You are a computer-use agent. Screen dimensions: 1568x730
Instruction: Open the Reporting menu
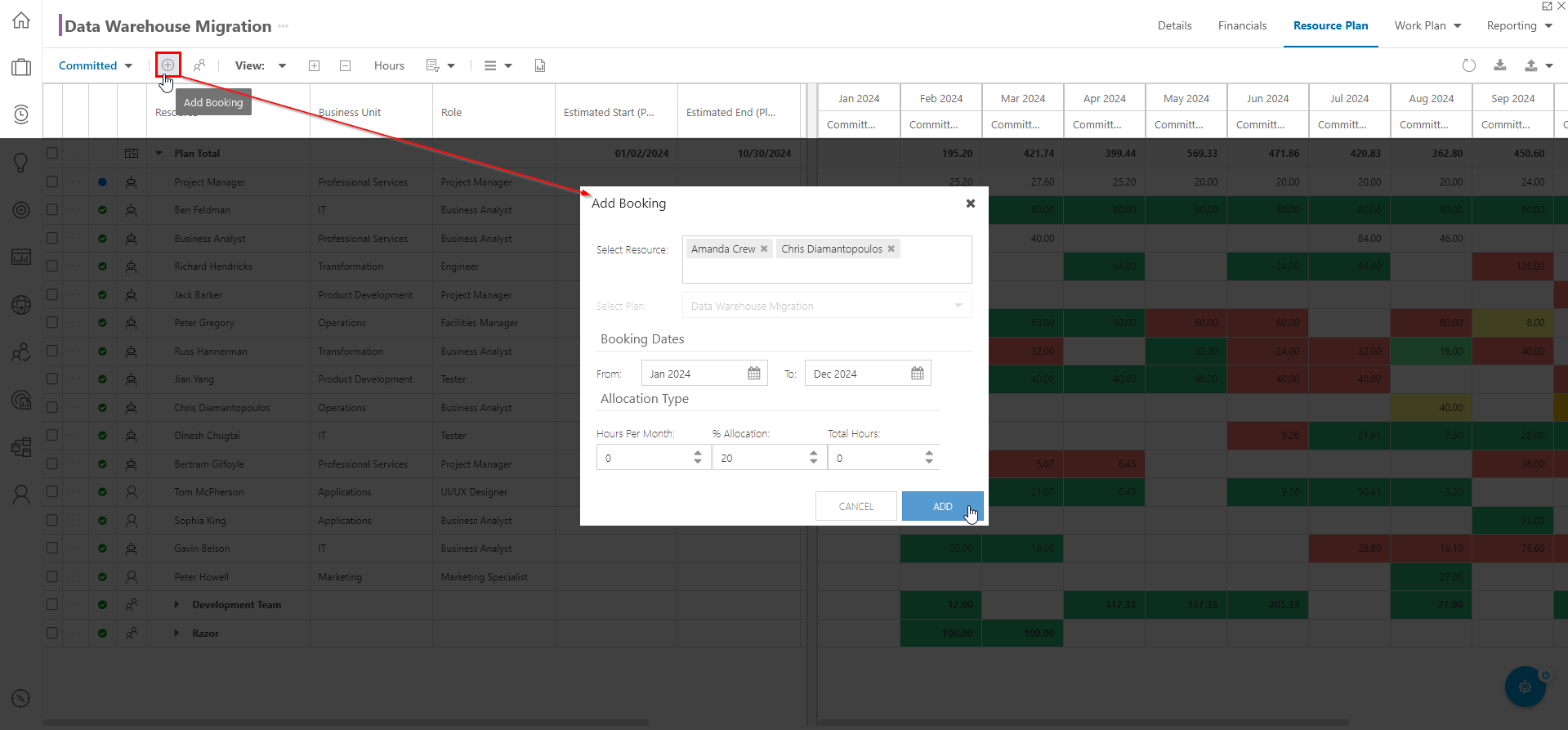coord(1519,25)
